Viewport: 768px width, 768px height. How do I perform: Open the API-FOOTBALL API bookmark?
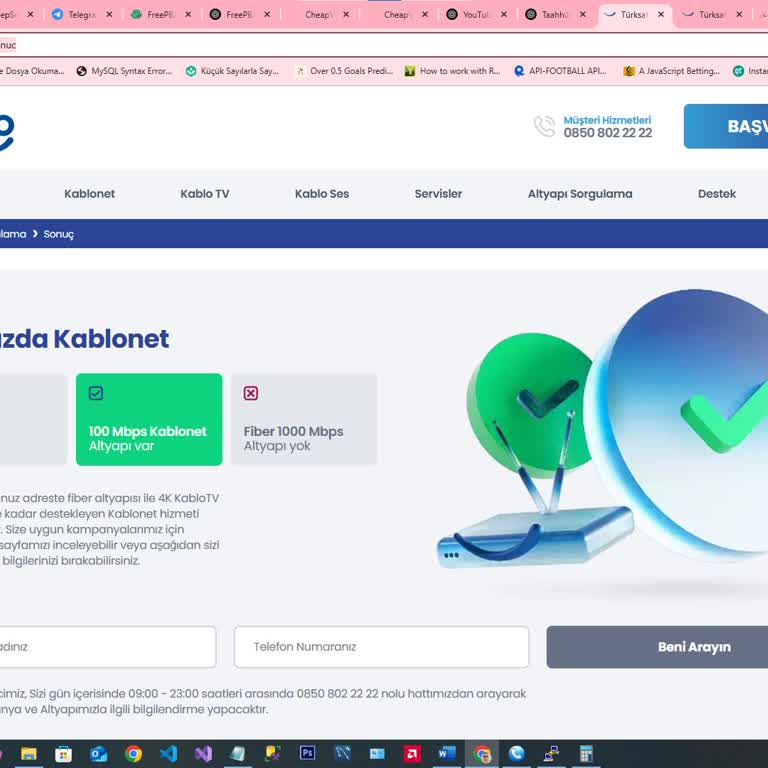pos(560,71)
